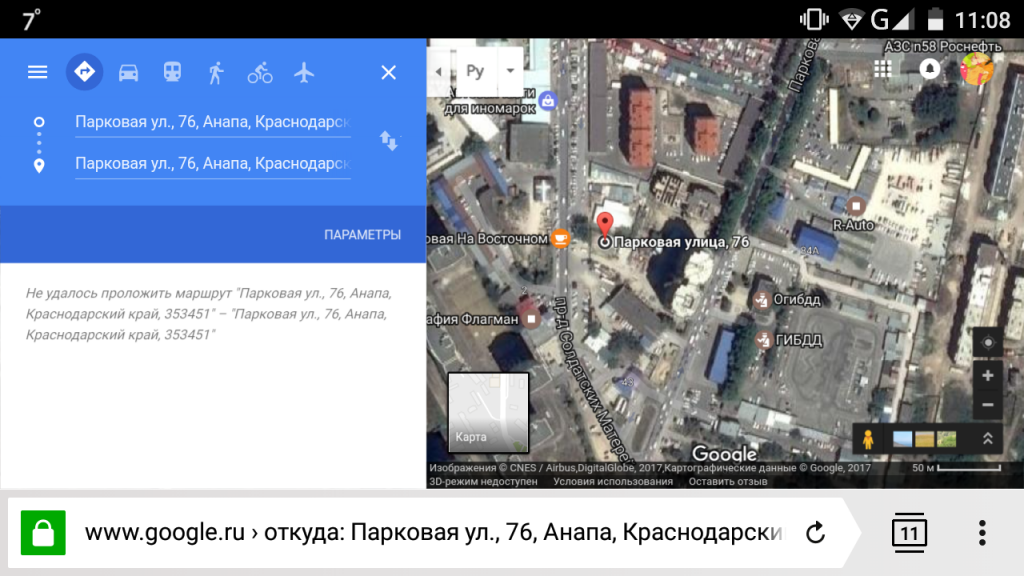Close the directions panel
Viewport: 1024px width, 576px height.
click(389, 72)
